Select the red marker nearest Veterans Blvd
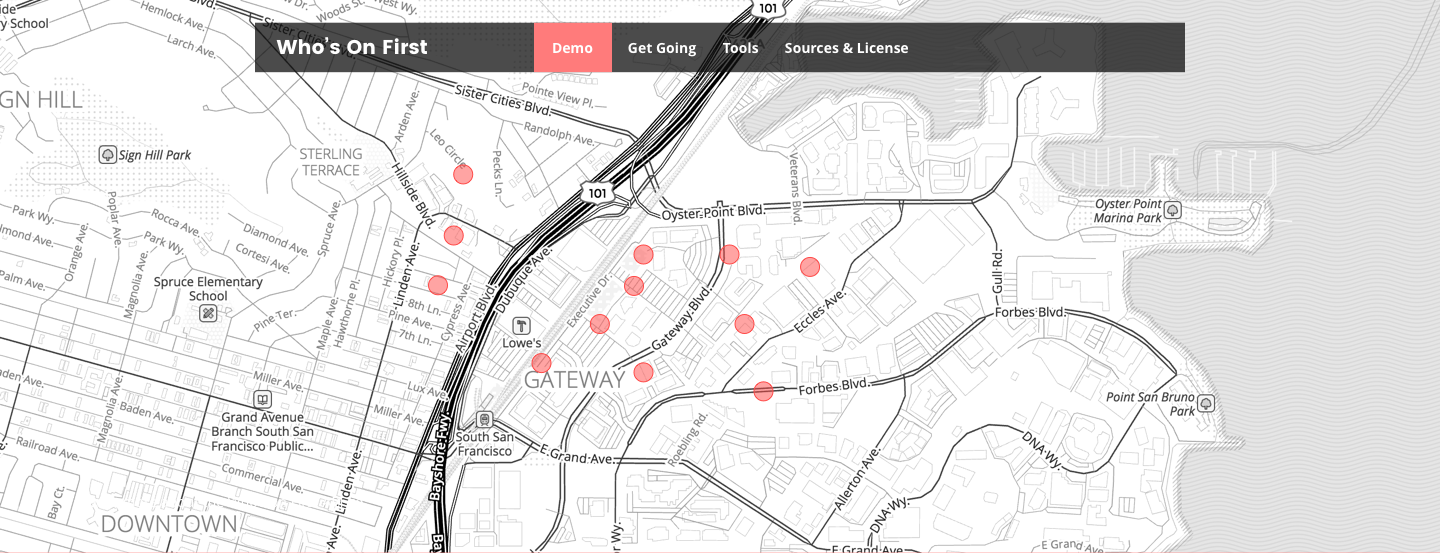 [810, 267]
